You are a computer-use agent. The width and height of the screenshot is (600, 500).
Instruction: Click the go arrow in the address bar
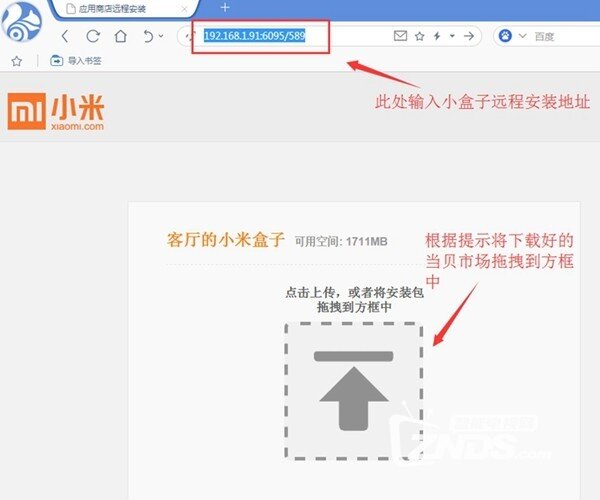469,36
